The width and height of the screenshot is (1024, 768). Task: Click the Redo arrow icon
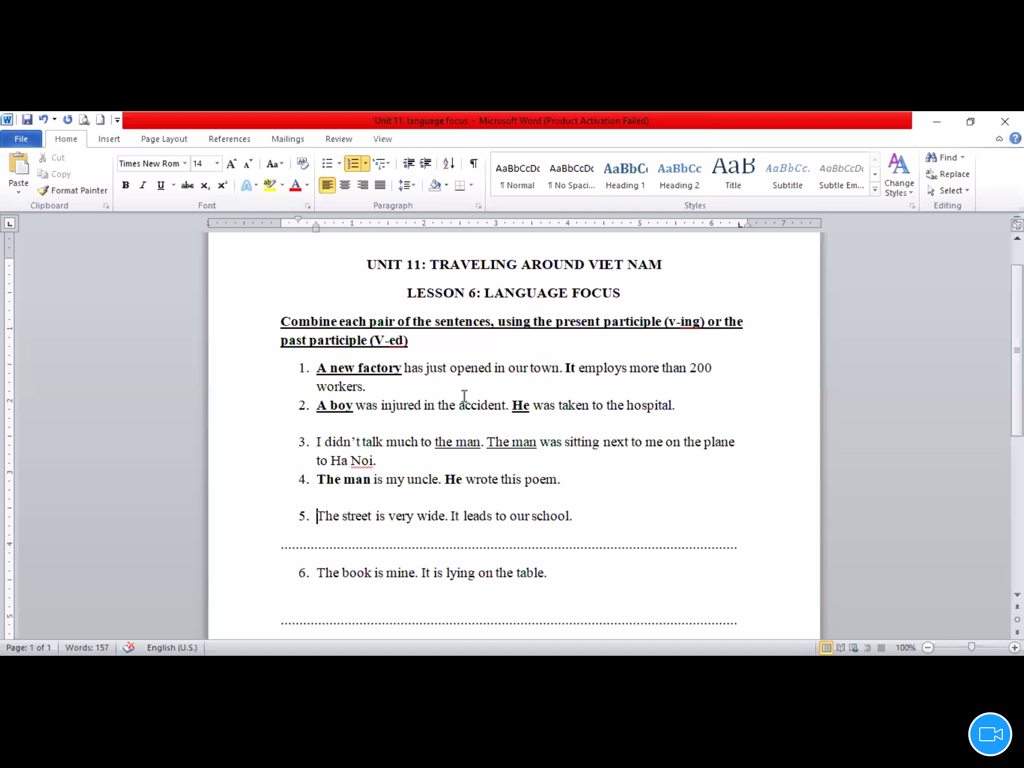point(67,120)
